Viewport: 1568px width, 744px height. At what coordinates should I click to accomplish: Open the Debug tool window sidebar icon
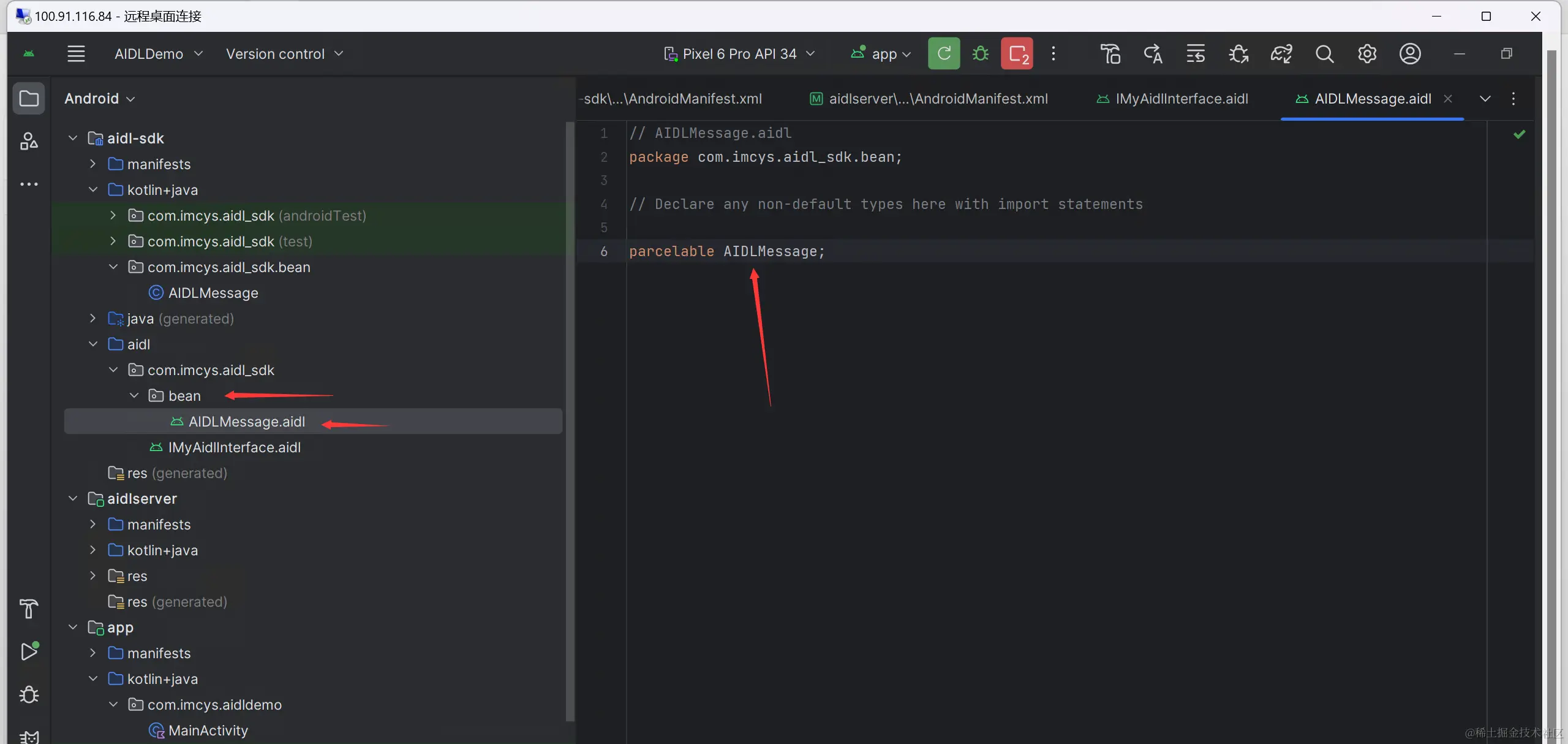pos(29,694)
